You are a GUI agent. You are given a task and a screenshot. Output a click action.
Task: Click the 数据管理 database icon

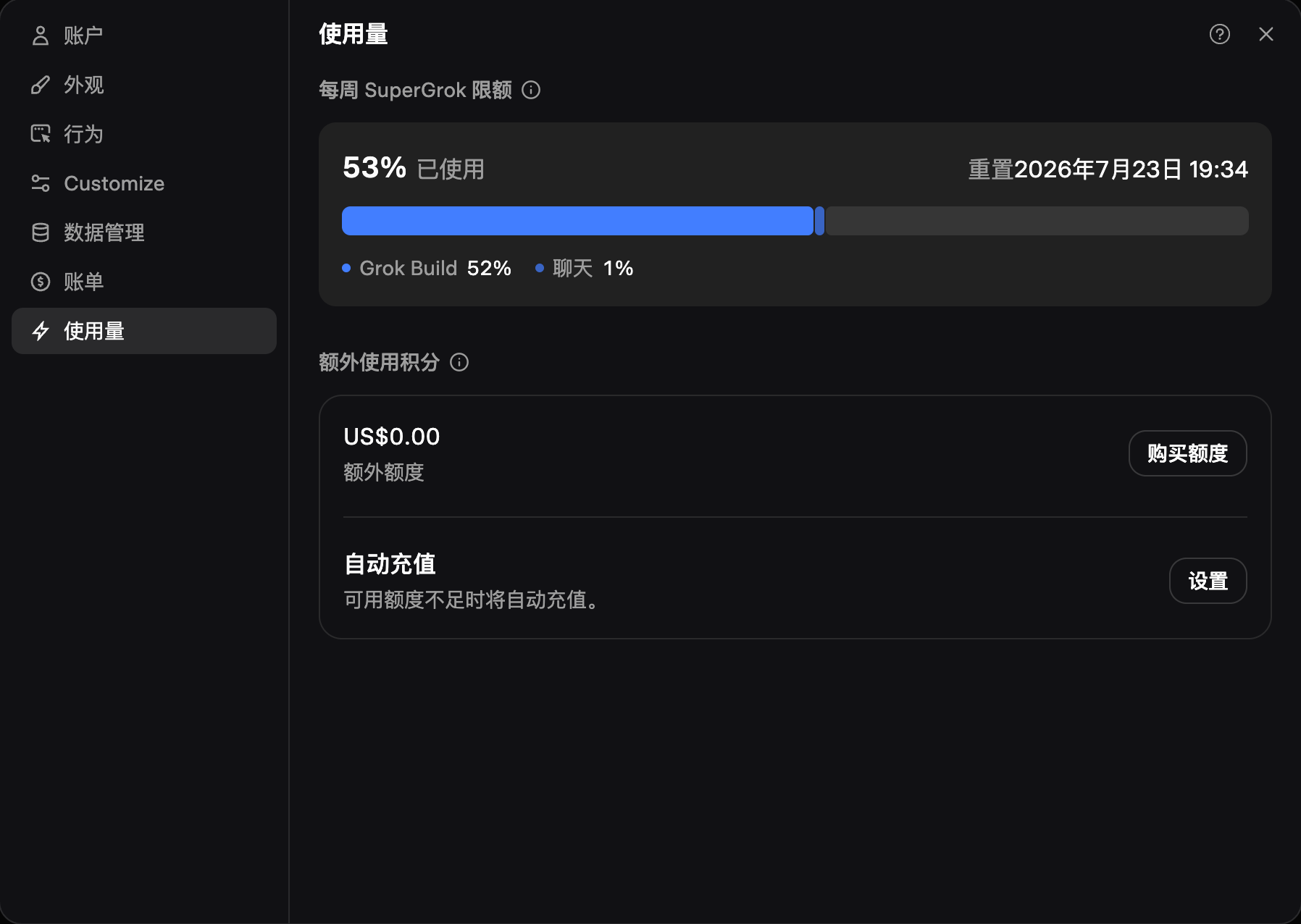click(41, 232)
